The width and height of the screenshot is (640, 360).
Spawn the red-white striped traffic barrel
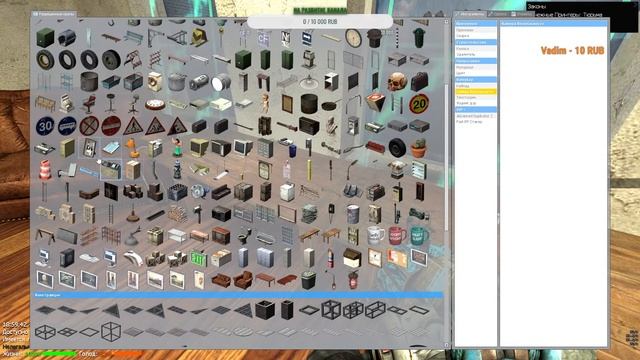(45, 170)
